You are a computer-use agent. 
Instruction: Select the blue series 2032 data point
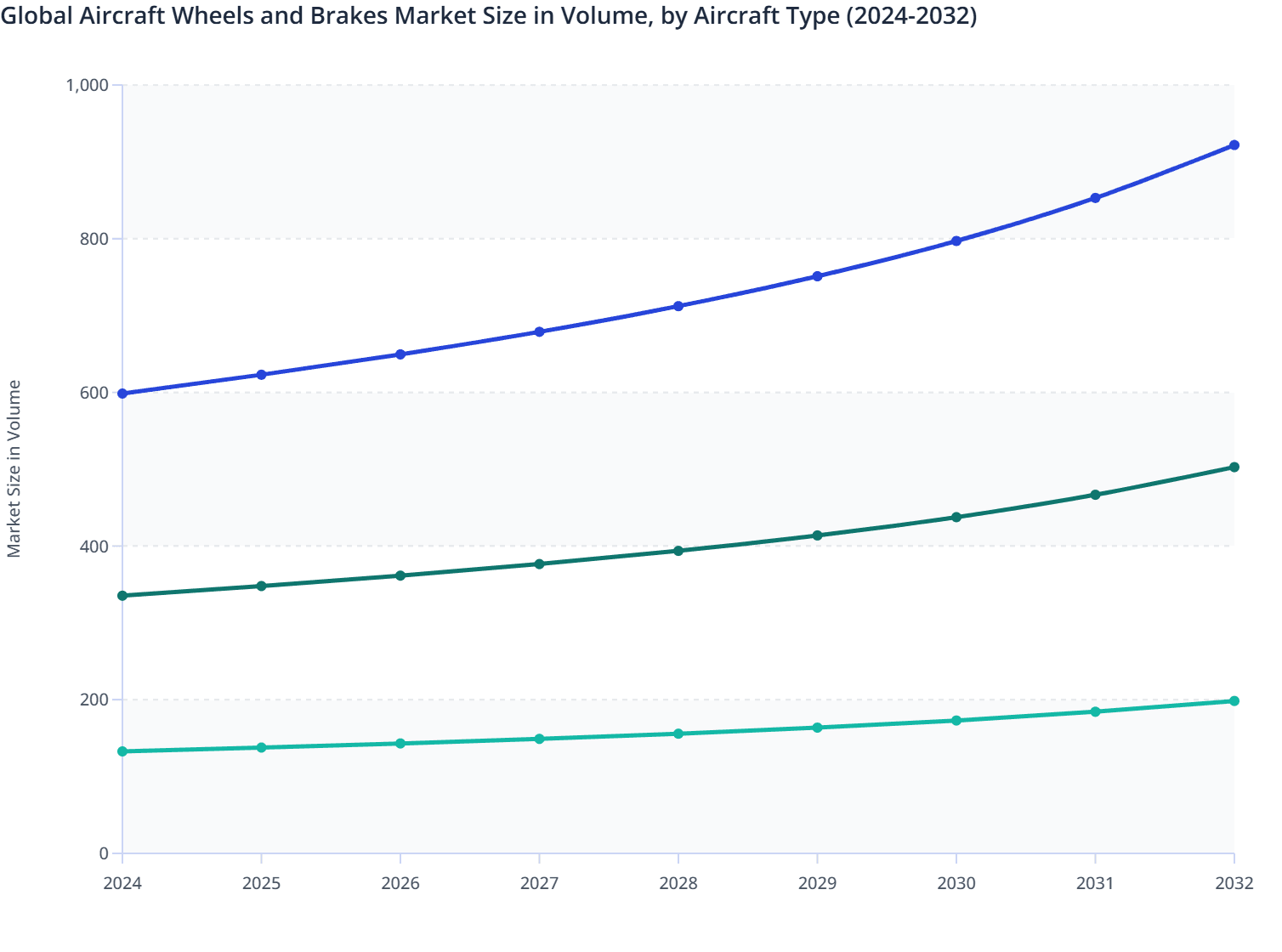click(1234, 144)
